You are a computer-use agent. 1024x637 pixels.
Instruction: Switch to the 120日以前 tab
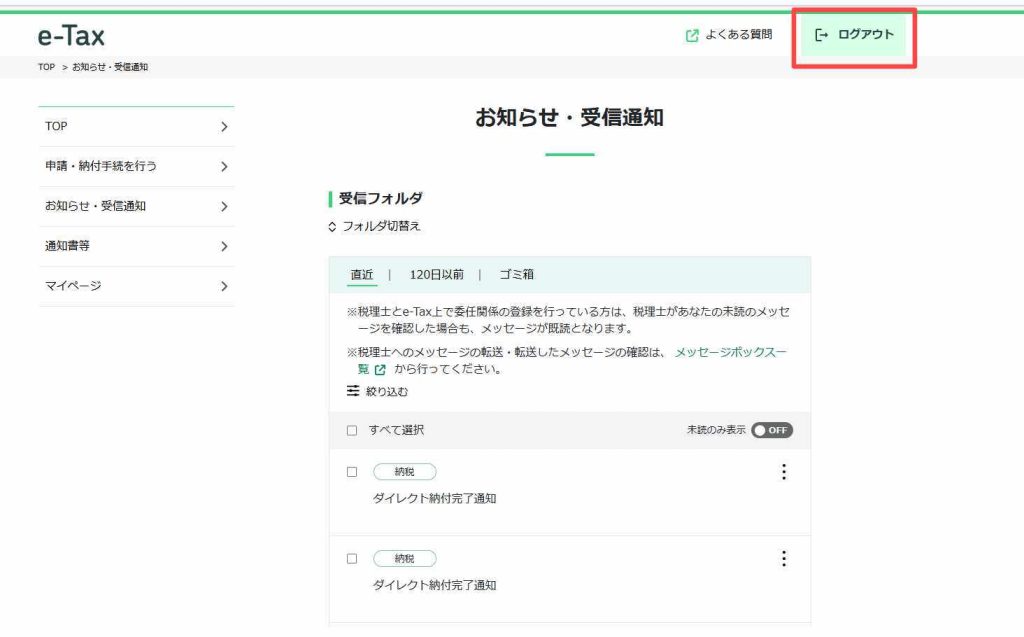[436, 275]
